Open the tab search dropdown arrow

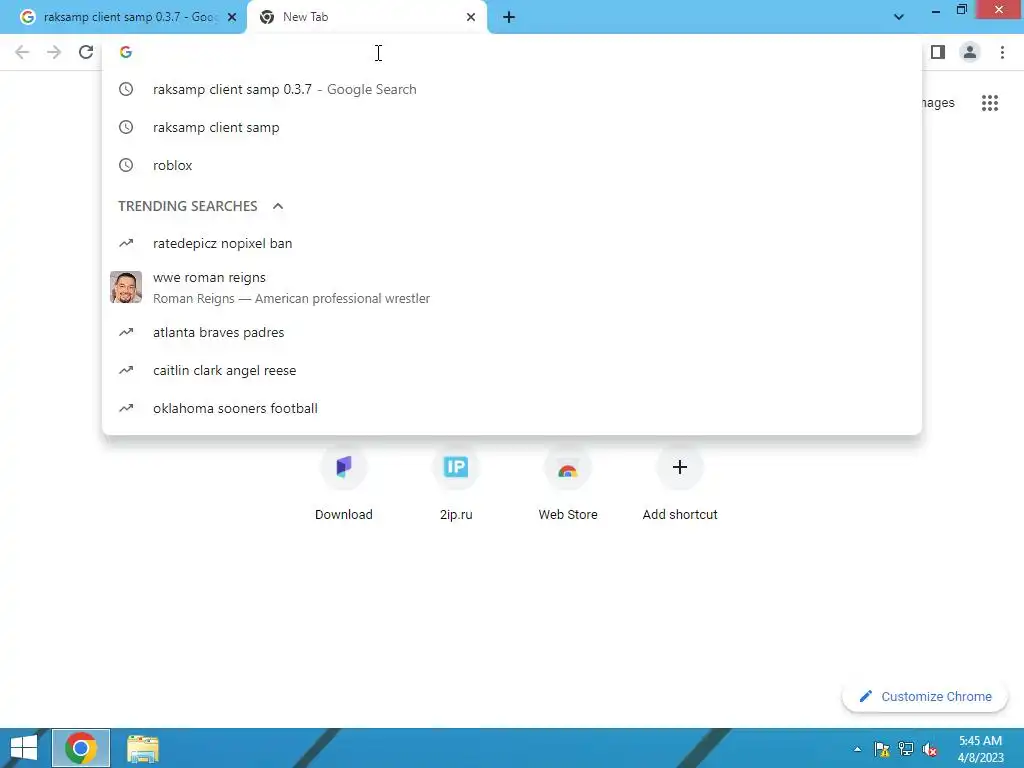(x=899, y=17)
